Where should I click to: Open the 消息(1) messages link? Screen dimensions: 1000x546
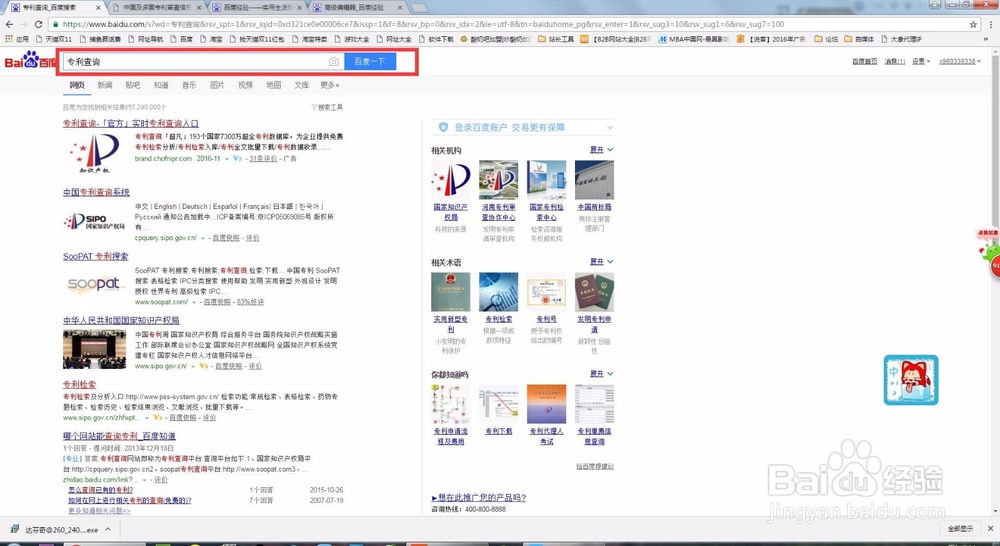(894, 62)
